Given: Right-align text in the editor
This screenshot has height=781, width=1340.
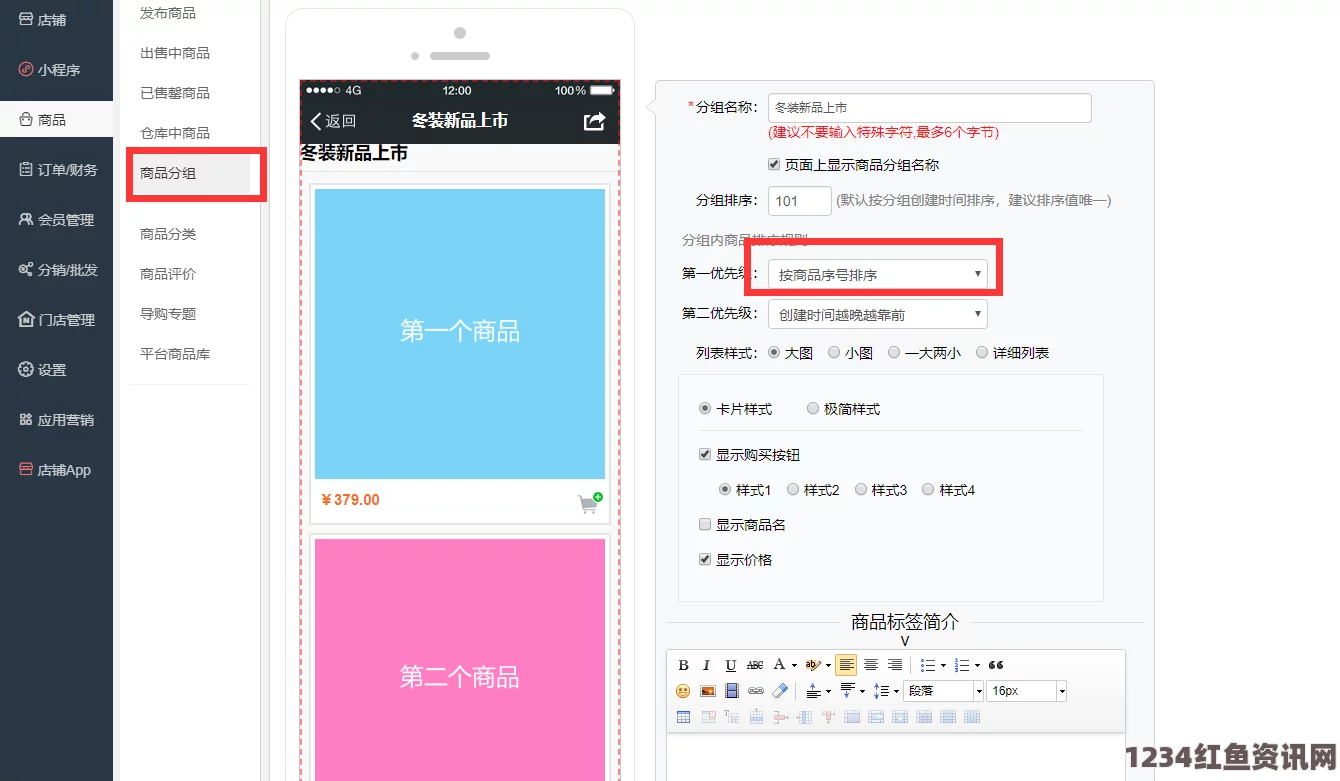Looking at the screenshot, I should (x=895, y=665).
